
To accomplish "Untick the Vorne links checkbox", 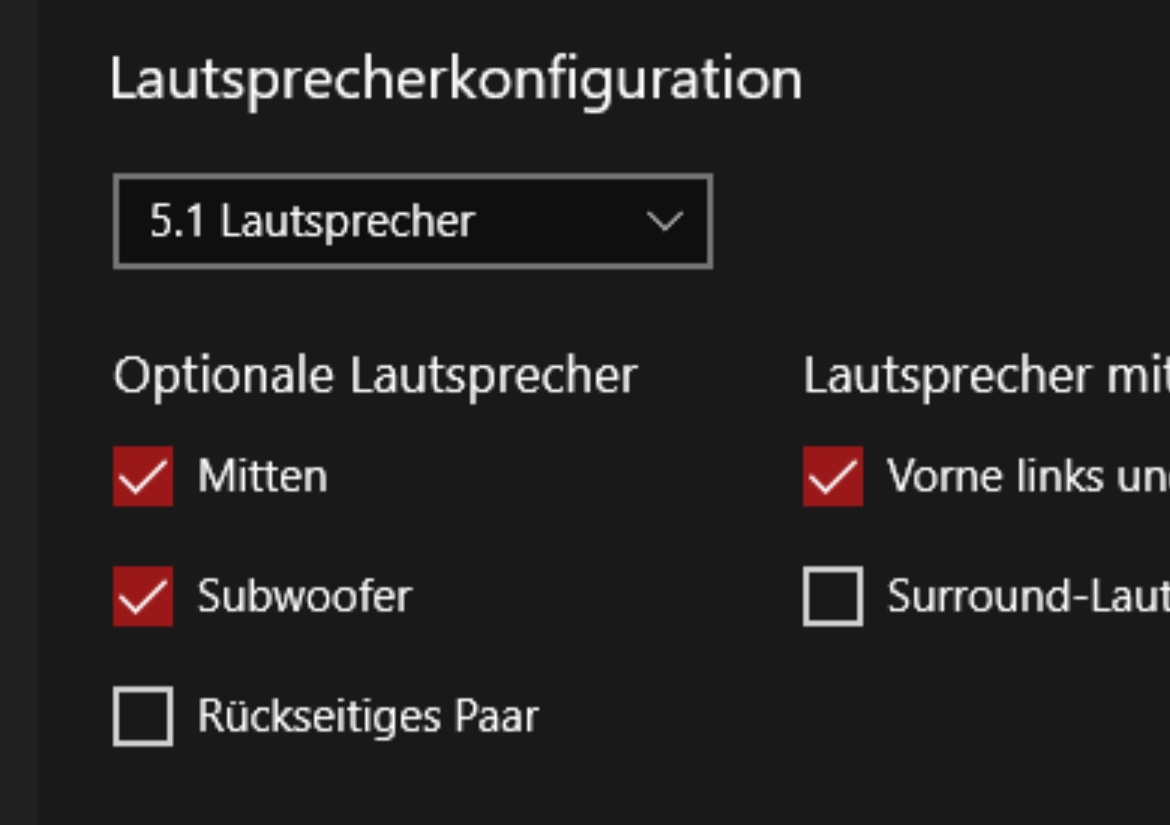I will [833, 476].
